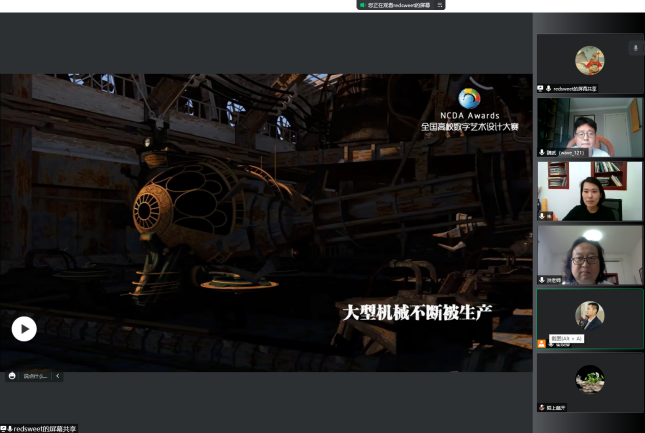This screenshot has width=645, height=433.
Task: Select redsweet's avatar thumbnail
Action: (589, 60)
